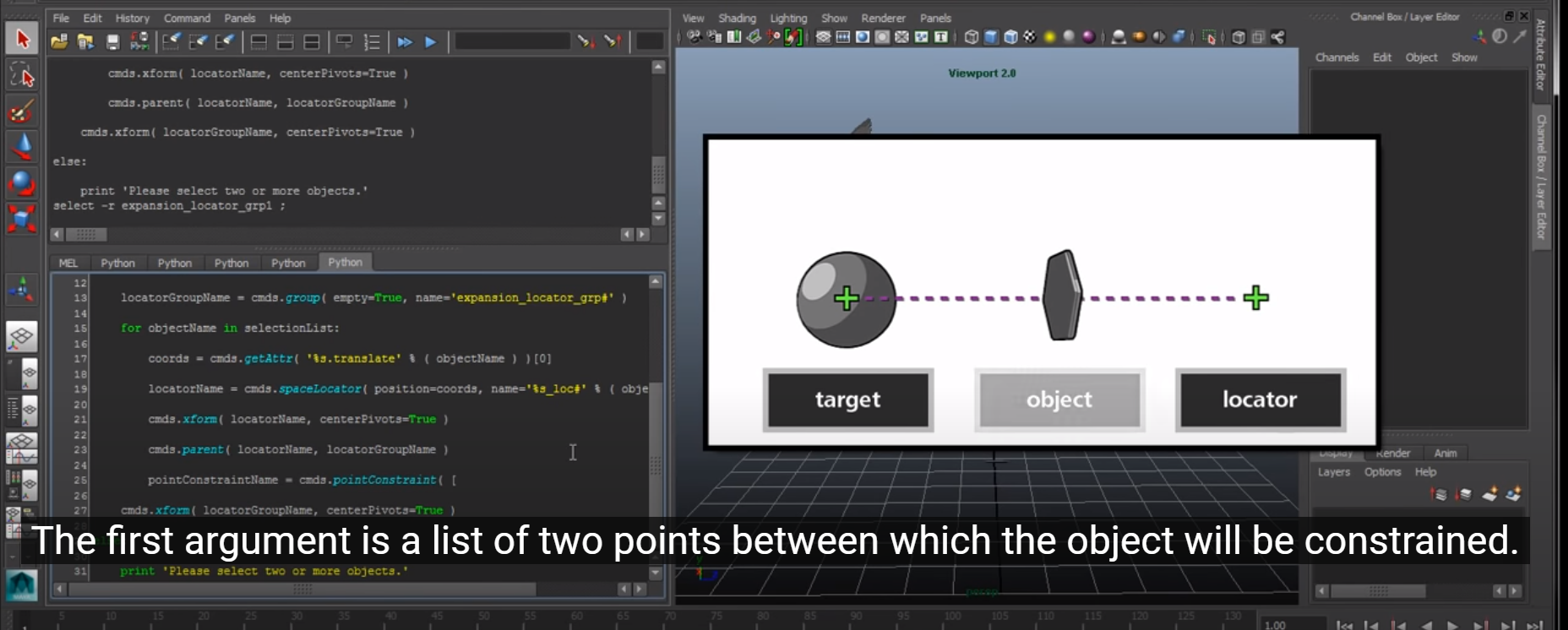Click the Load Script folder icon
Image resolution: width=1568 pixels, height=630 pixels.
click(x=59, y=41)
